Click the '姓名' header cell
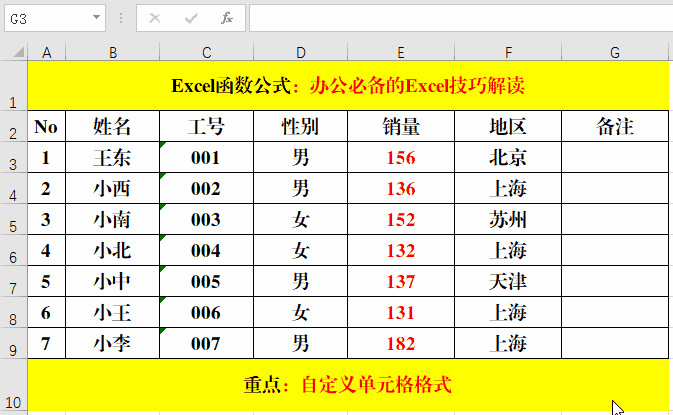 click(112, 126)
